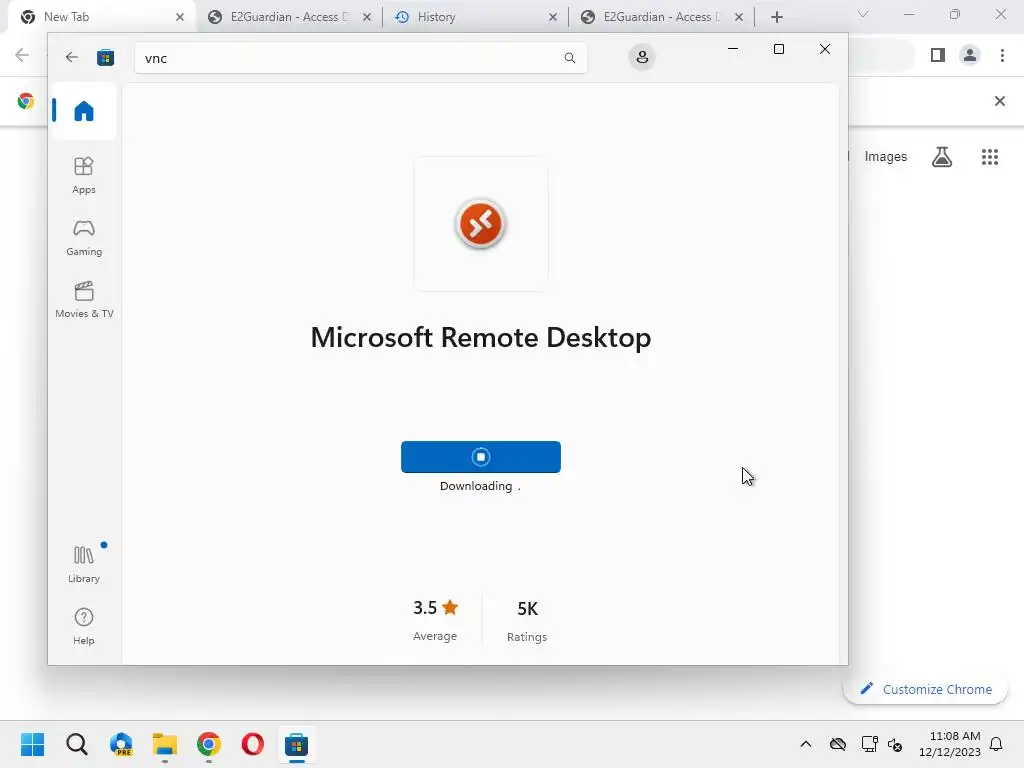Open the Edge Preview browser on taskbar
Screen dimensions: 1024x768
(121, 744)
